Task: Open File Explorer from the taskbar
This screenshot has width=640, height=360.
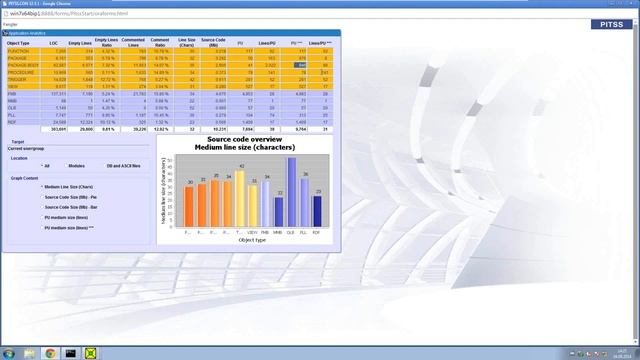Action: click(x=29, y=353)
